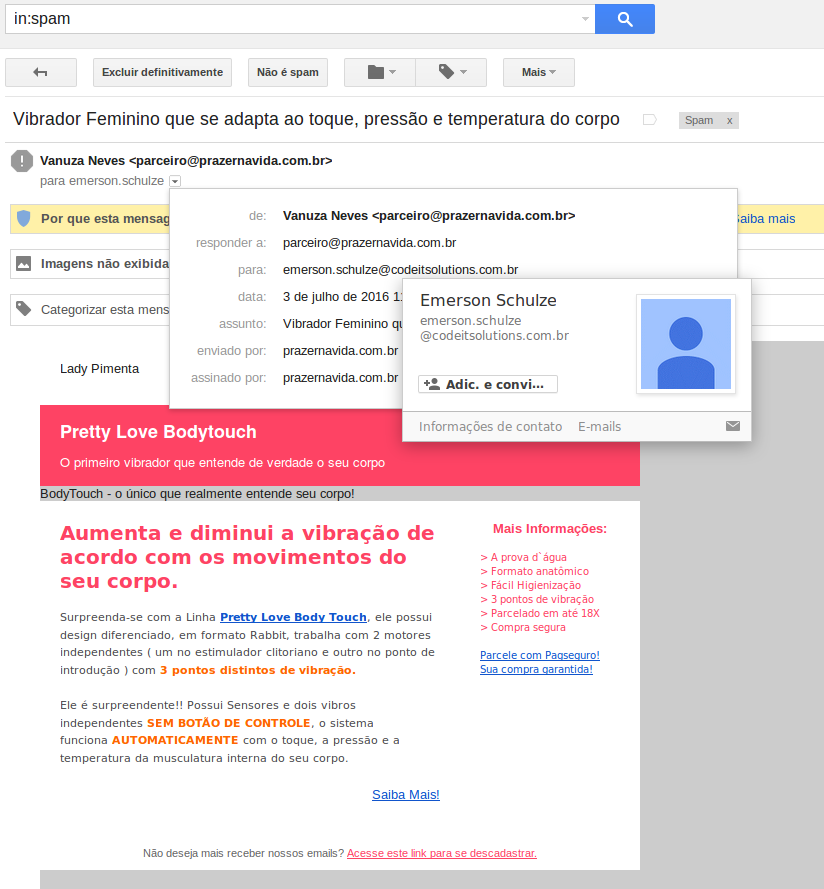
Task: Open the move-to folder dropdown
Action: pyautogui.click(x=380, y=72)
